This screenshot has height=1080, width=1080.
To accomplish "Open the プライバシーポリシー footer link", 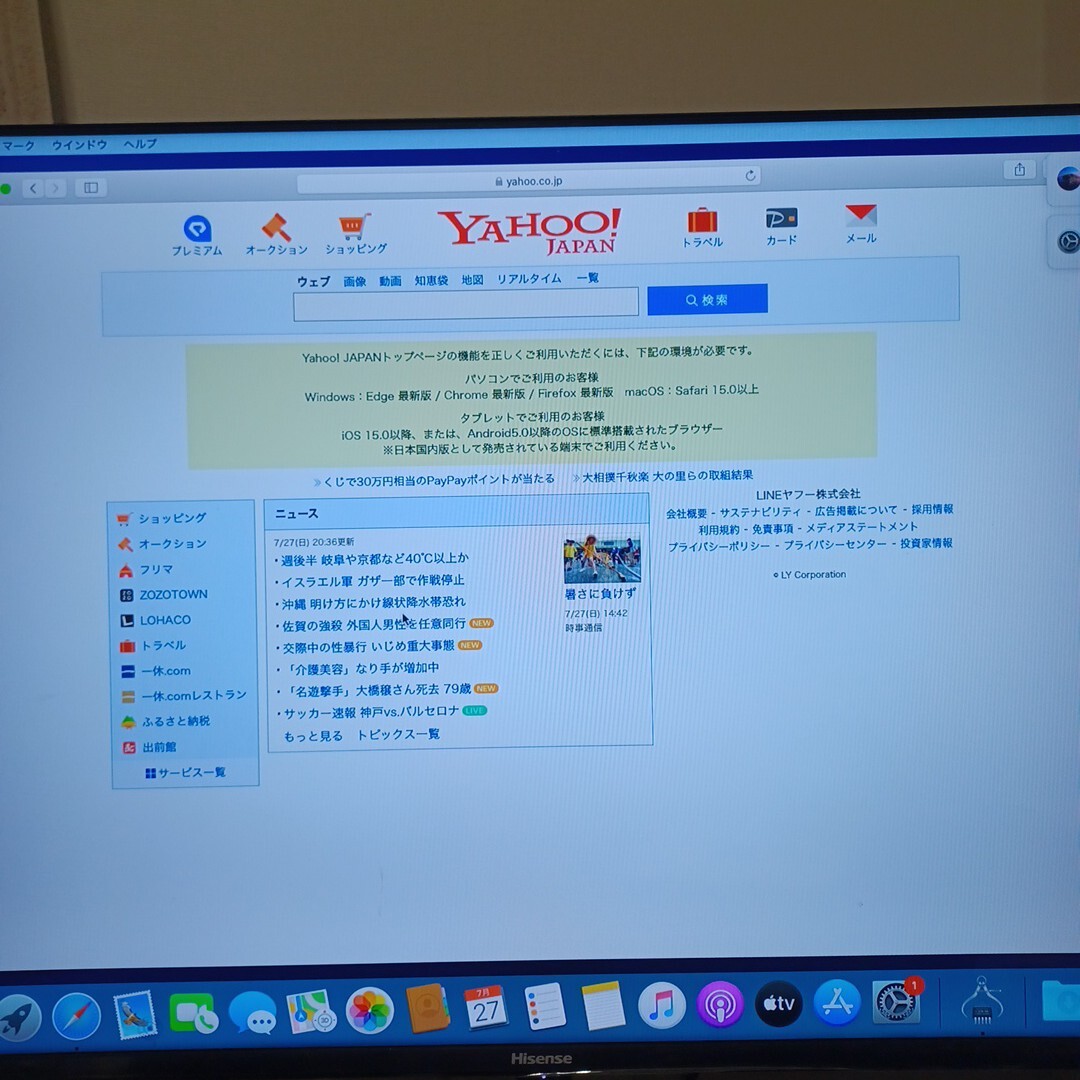I will click(x=718, y=546).
